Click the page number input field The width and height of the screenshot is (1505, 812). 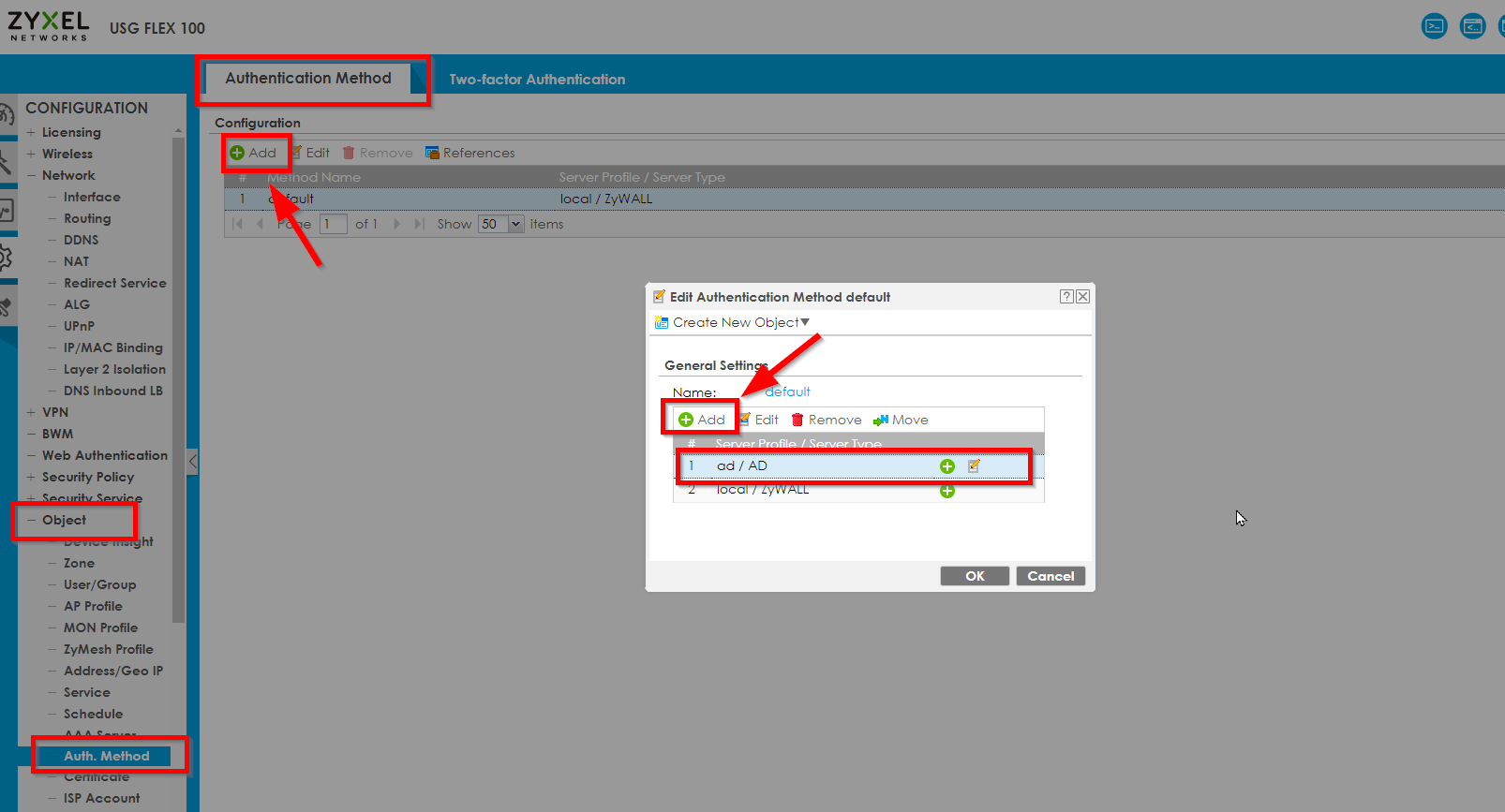(333, 224)
